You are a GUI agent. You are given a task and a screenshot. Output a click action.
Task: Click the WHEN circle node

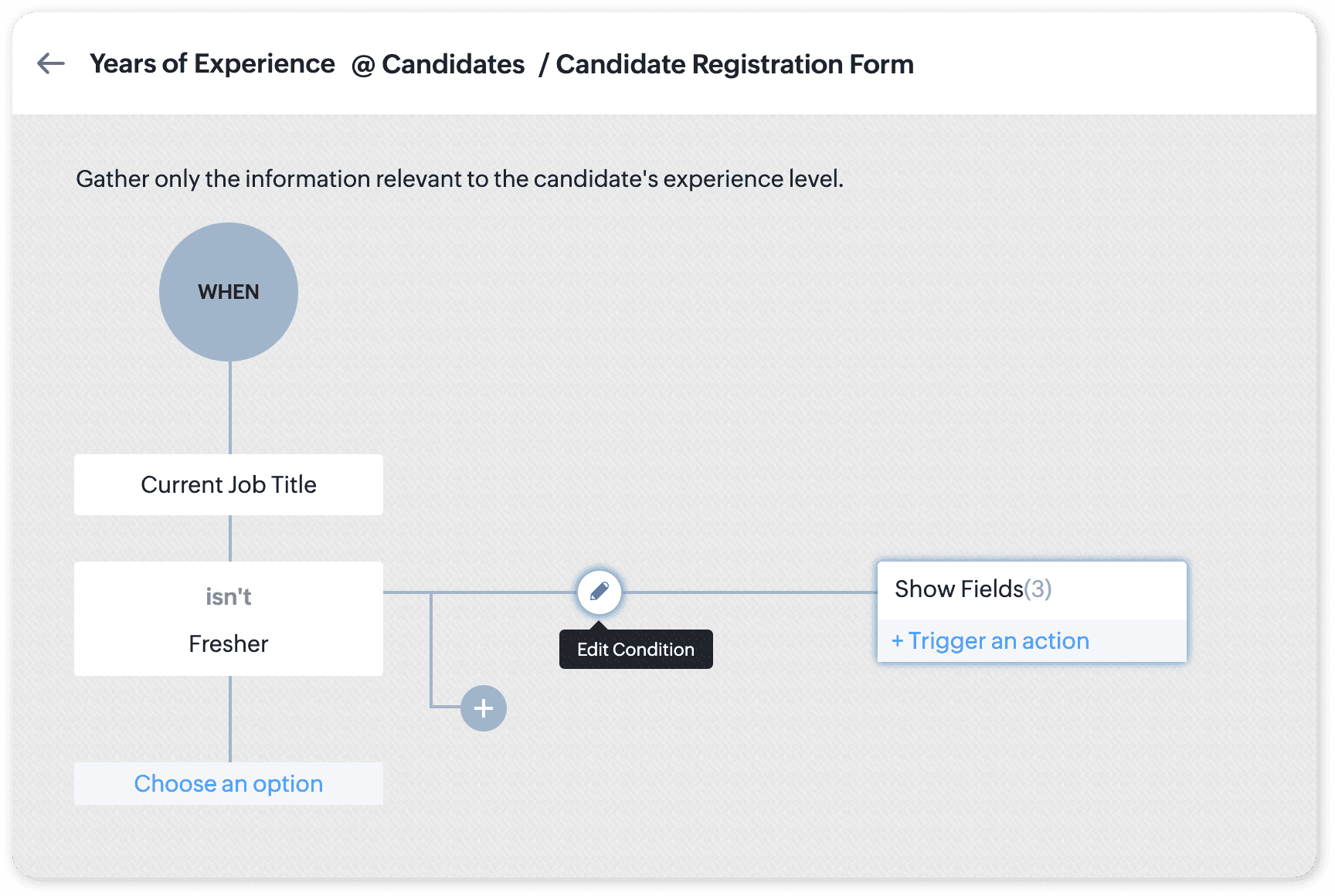tap(229, 292)
